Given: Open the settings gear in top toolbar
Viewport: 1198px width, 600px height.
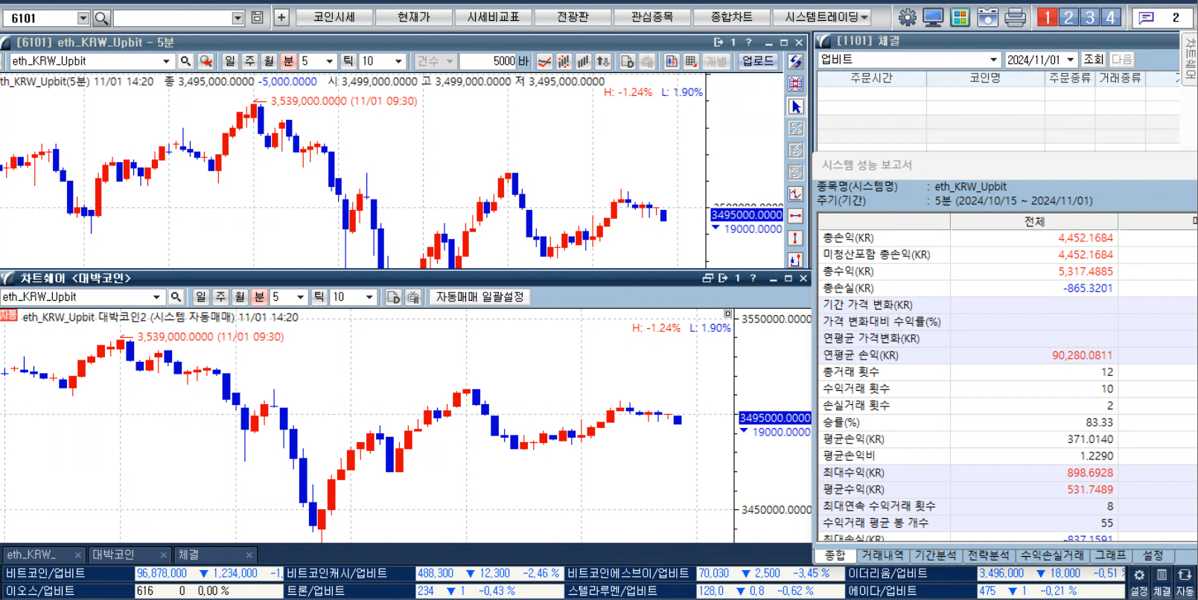Looking at the screenshot, I should point(907,18).
